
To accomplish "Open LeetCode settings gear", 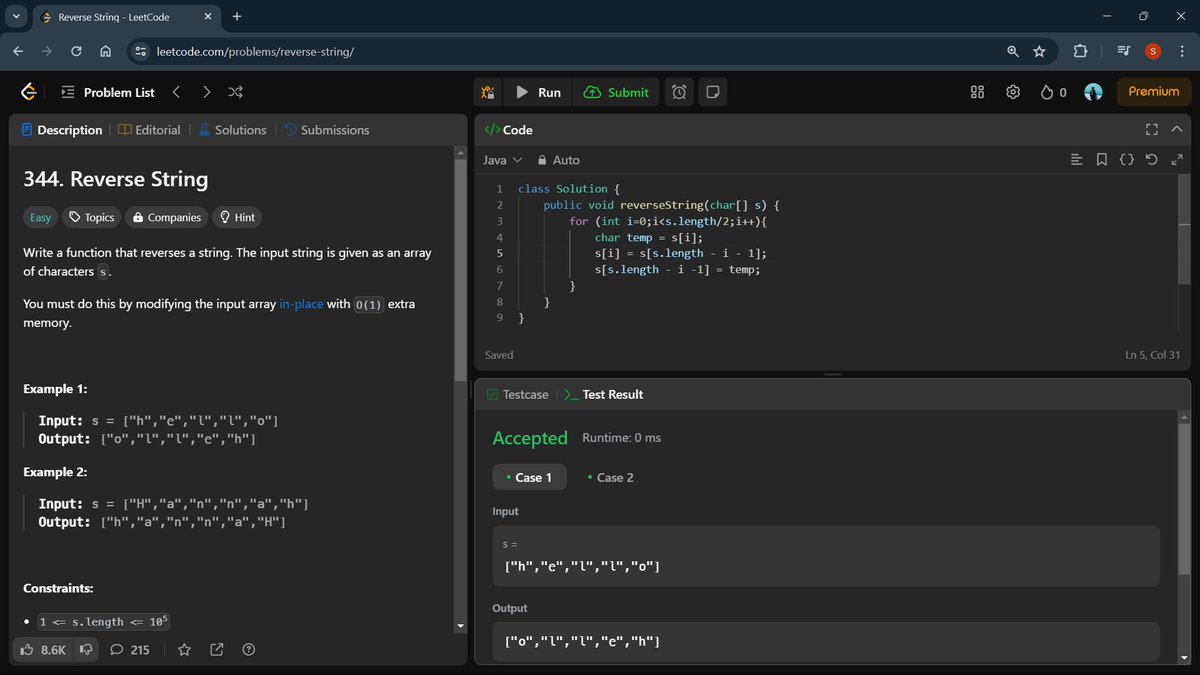I will click(1013, 92).
